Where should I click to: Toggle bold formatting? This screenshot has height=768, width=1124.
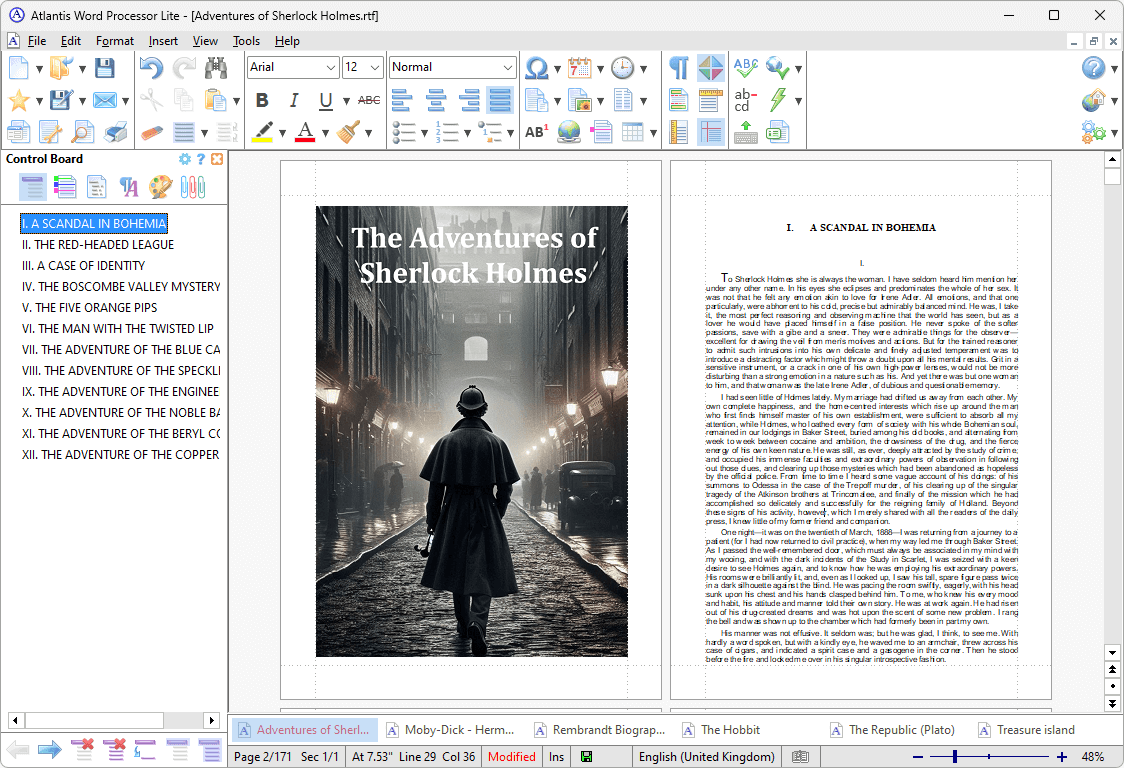pyautogui.click(x=261, y=100)
